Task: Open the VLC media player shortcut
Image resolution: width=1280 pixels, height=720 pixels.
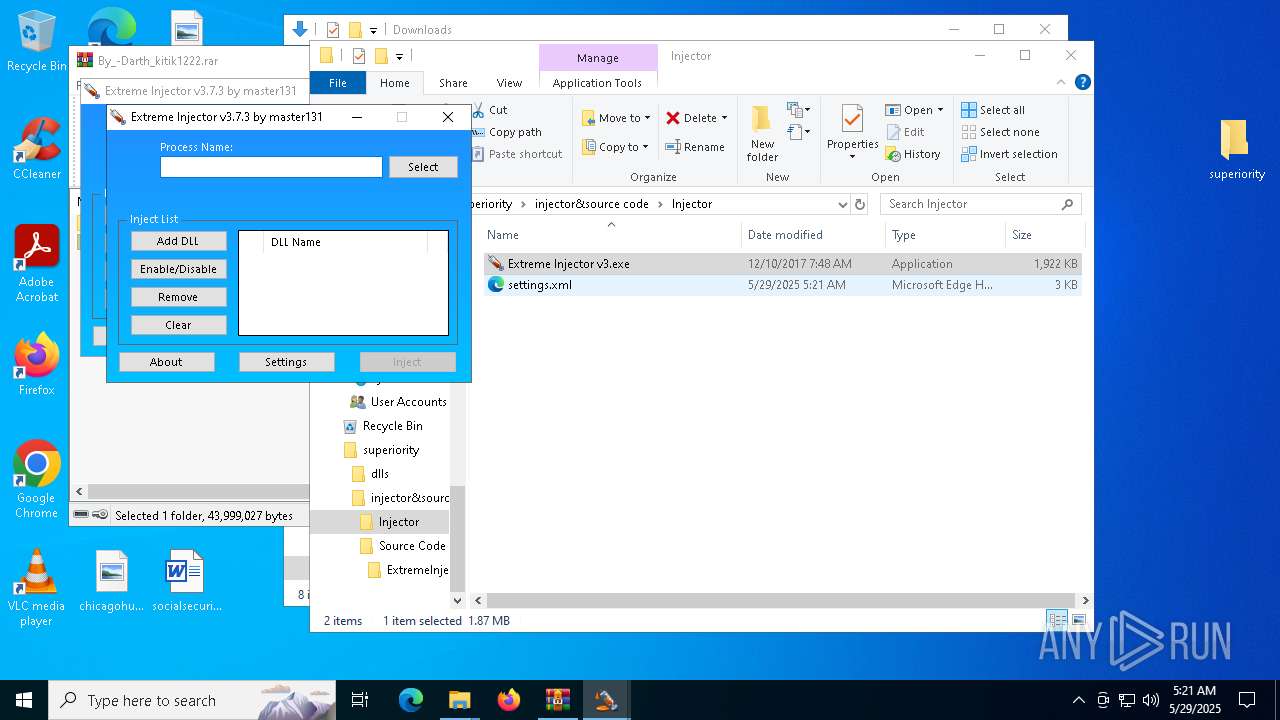Action: (36, 588)
